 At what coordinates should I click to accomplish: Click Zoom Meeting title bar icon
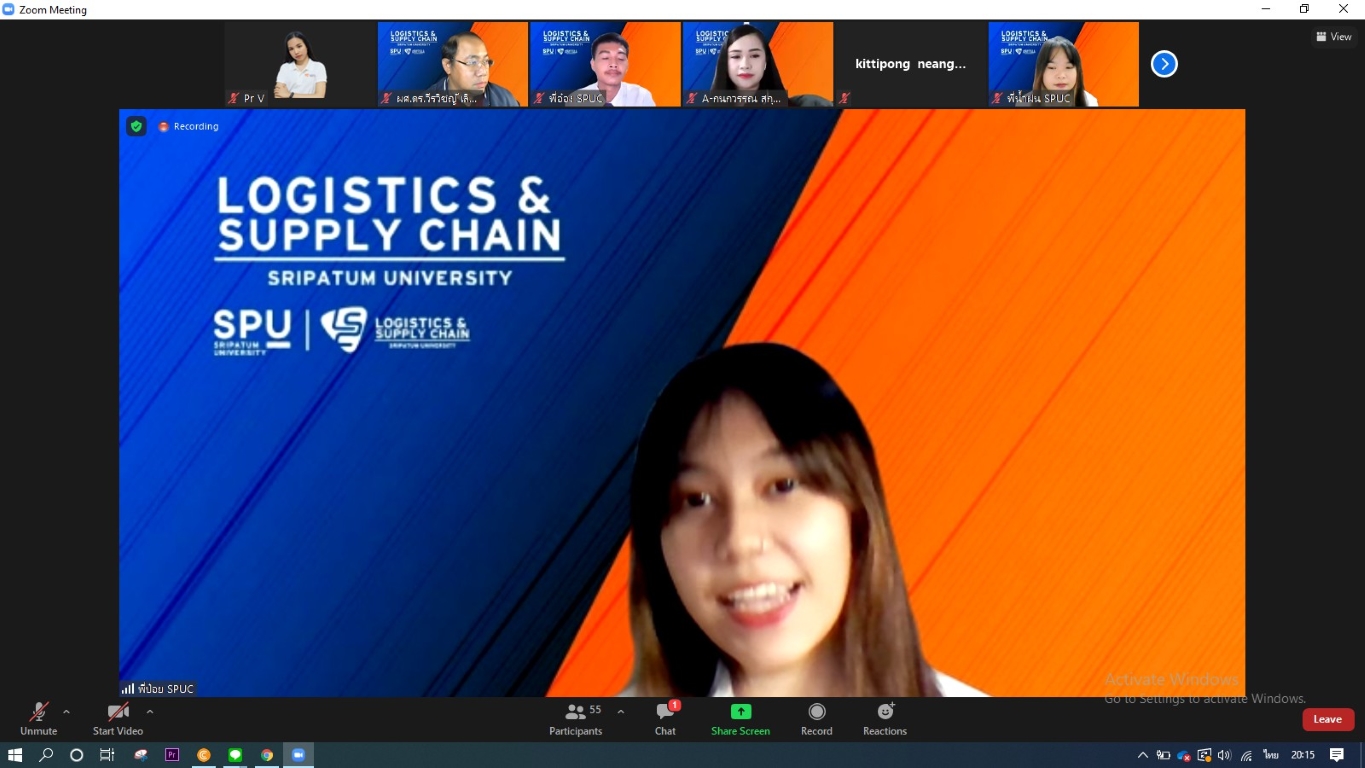9,9
